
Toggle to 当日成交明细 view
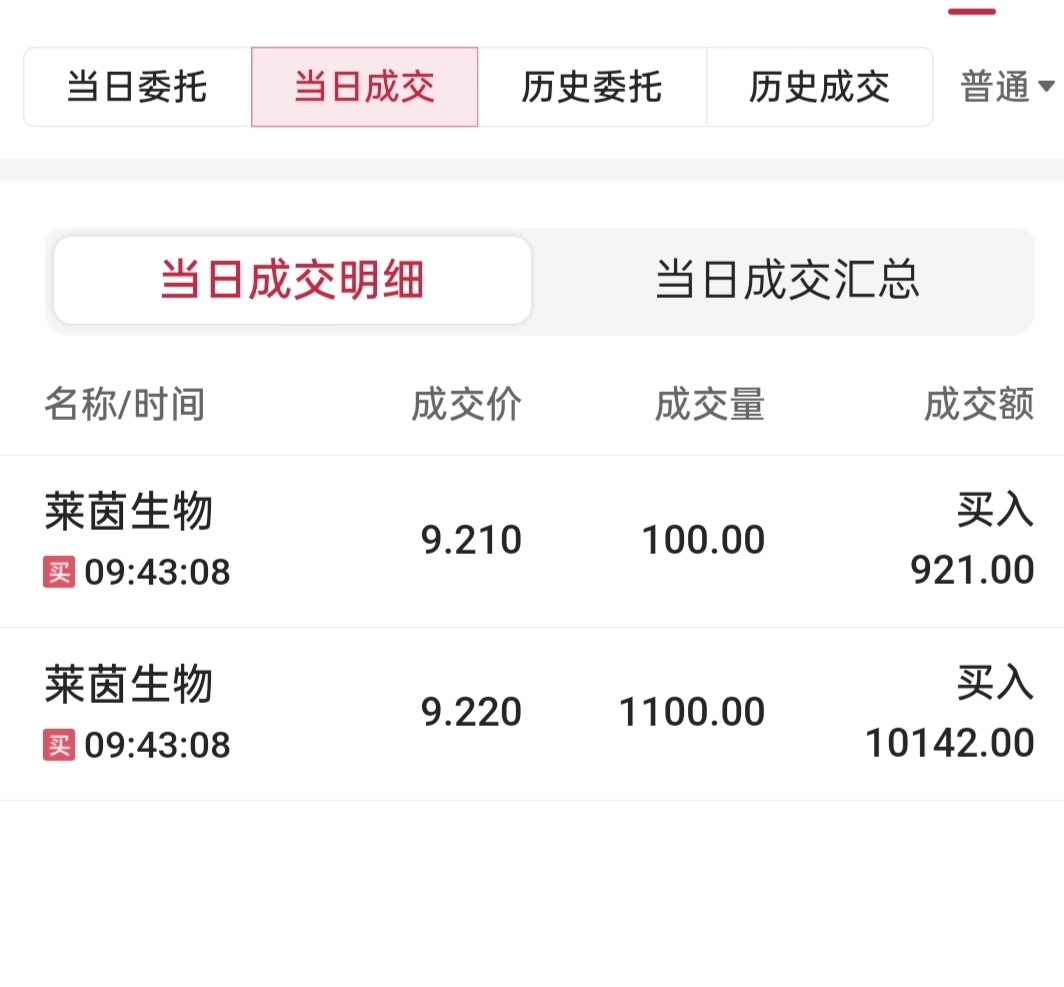[292, 281]
